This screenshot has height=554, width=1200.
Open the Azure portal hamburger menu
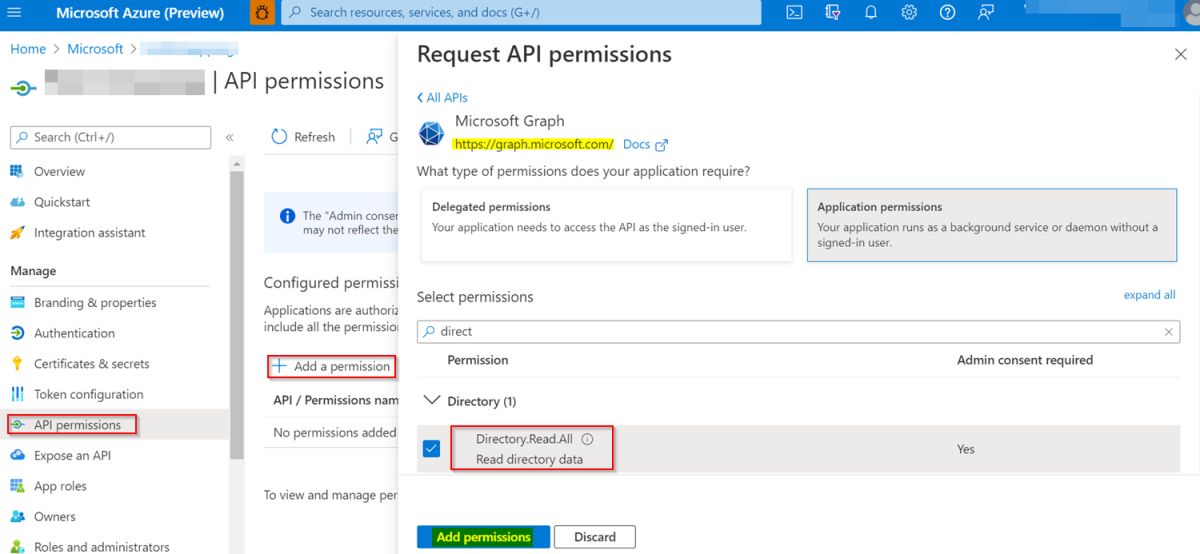(x=14, y=13)
